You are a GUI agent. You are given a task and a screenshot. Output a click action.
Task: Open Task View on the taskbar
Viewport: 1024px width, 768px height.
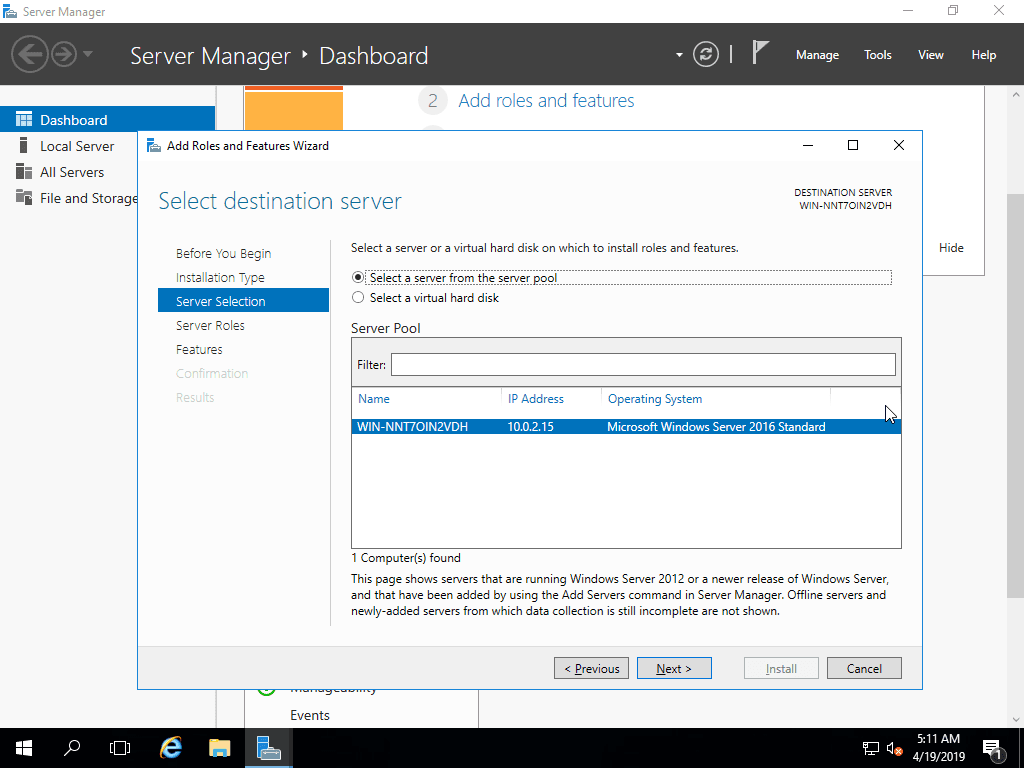coord(120,748)
